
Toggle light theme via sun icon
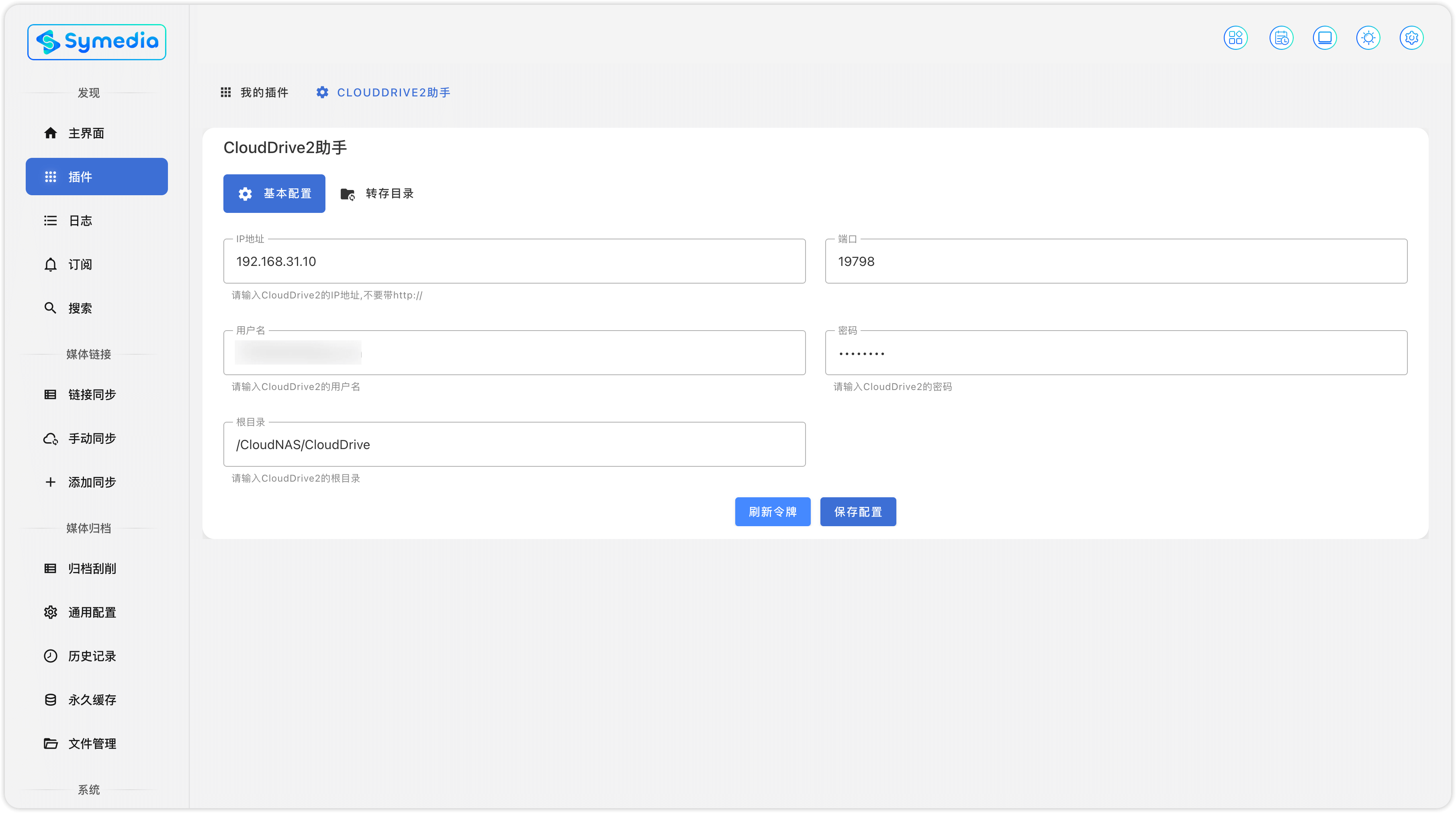pyautogui.click(x=1368, y=38)
